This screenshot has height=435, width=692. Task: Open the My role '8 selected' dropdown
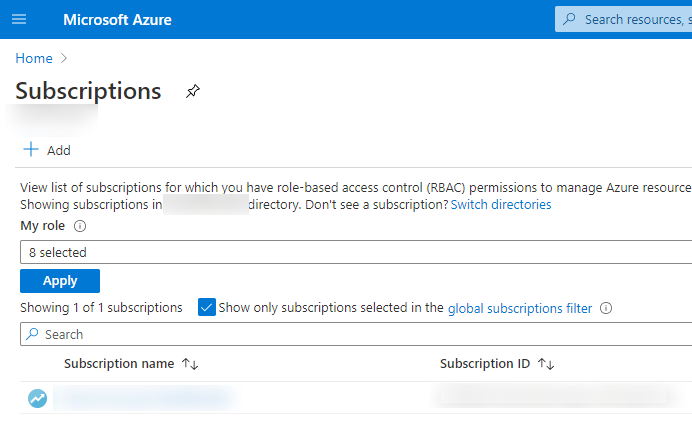(x=356, y=252)
